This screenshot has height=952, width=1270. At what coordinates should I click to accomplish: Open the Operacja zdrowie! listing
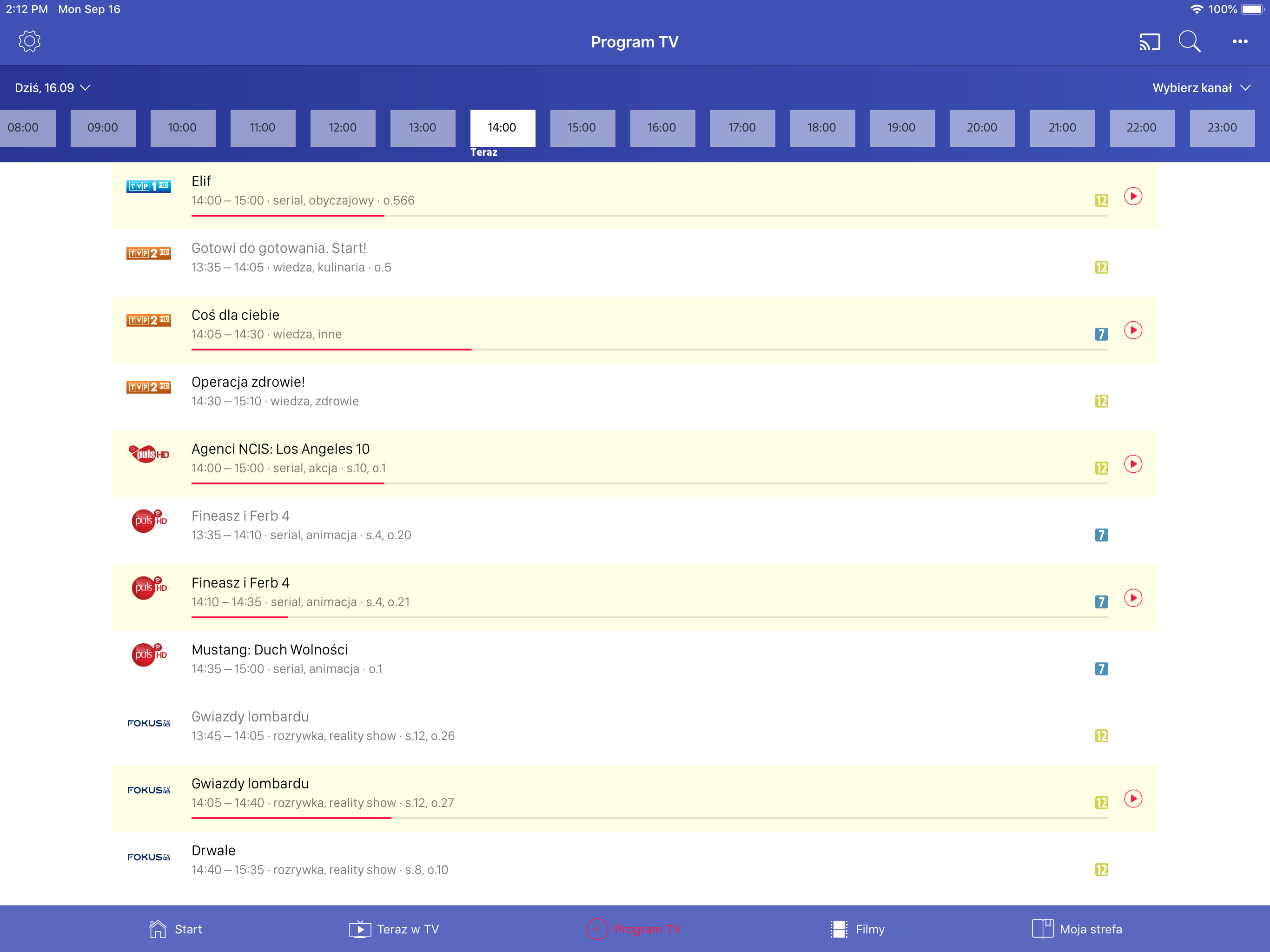coord(635,397)
